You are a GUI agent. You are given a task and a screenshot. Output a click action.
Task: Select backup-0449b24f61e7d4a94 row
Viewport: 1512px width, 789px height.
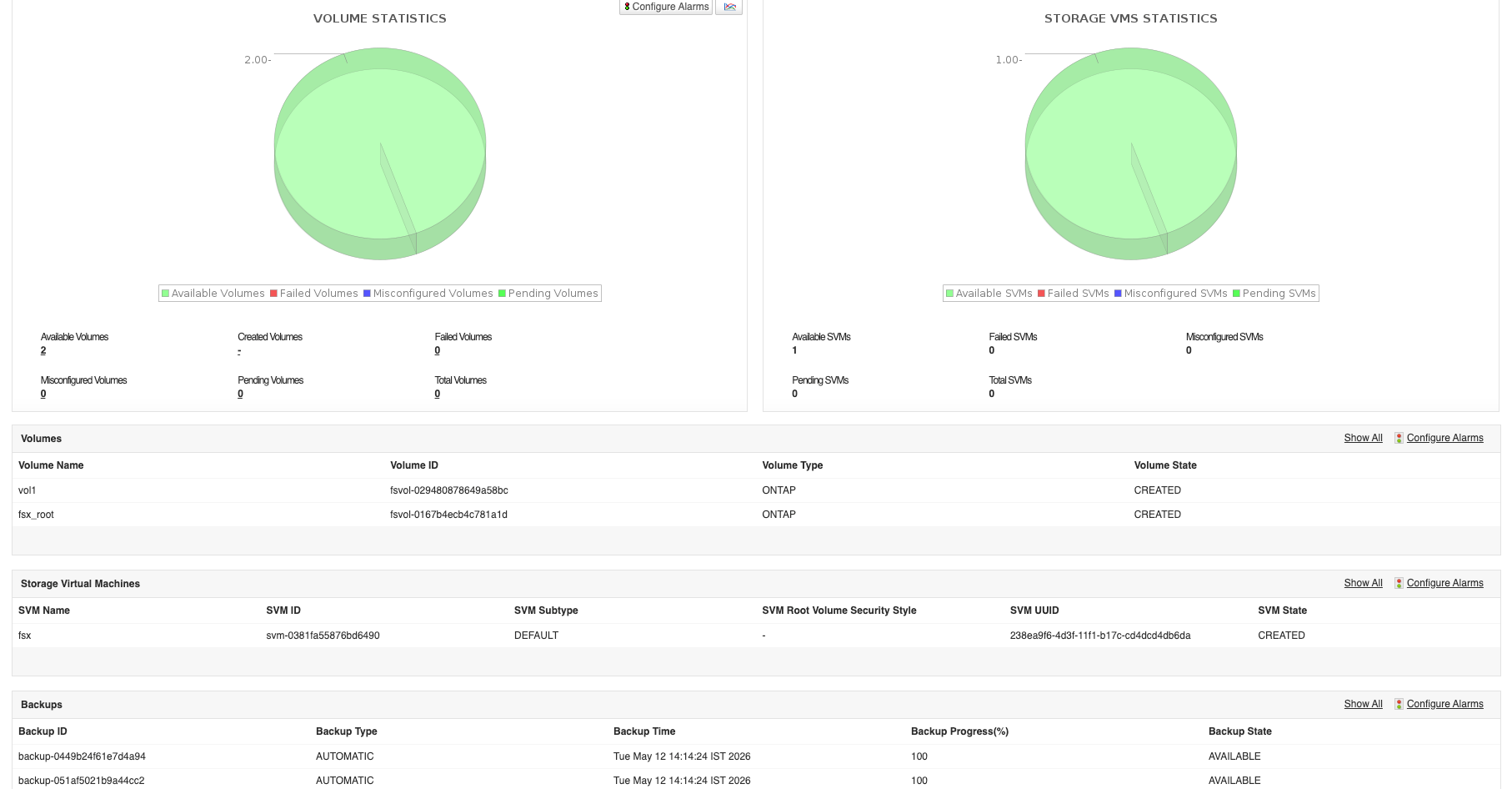756,756
